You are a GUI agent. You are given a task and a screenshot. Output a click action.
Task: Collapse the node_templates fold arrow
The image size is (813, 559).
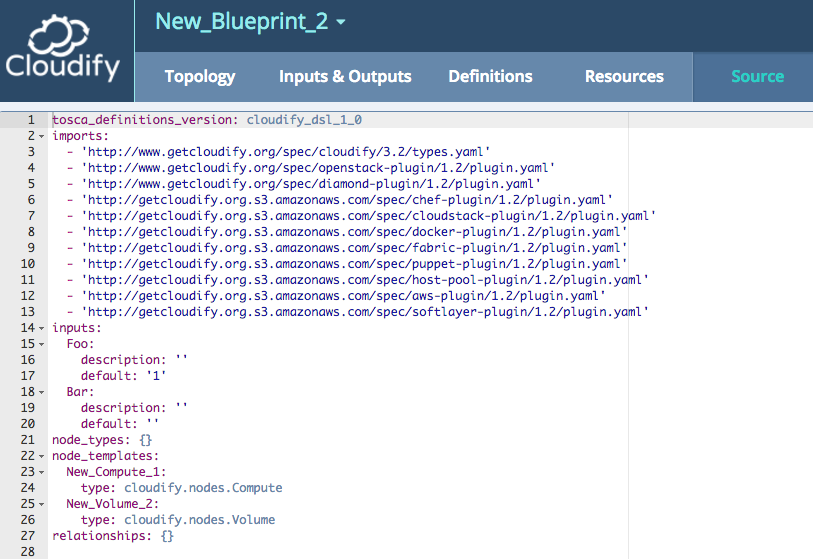(41, 456)
